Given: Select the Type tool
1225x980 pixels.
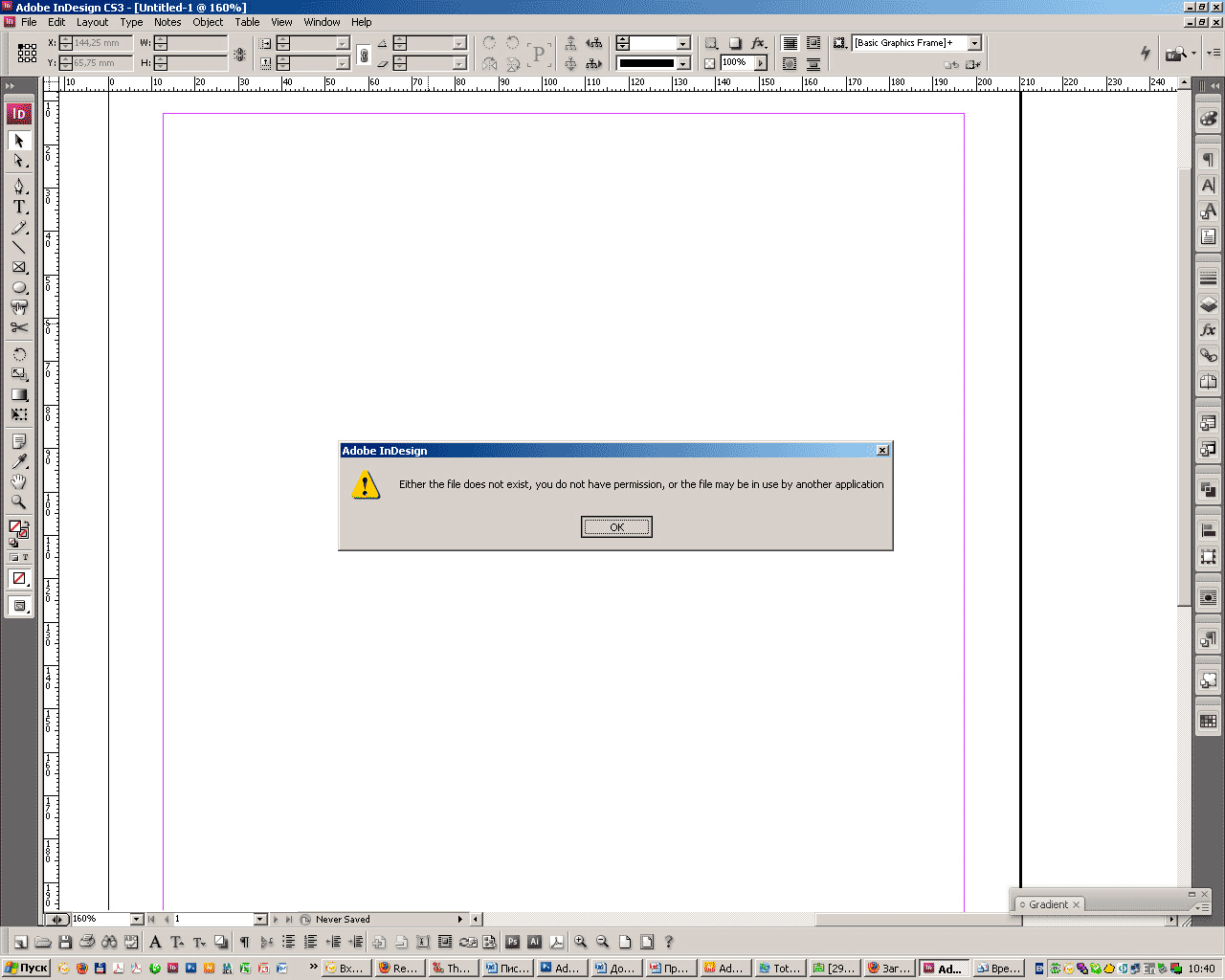Looking at the screenshot, I should 18,207.
